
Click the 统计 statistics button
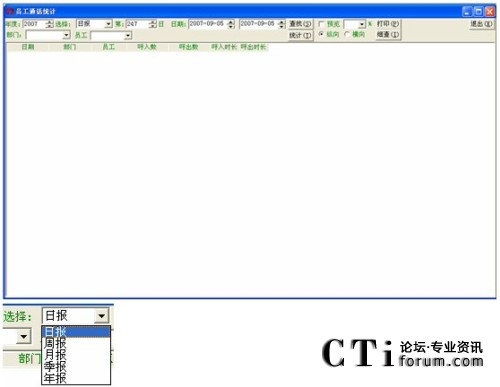[300, 35]
